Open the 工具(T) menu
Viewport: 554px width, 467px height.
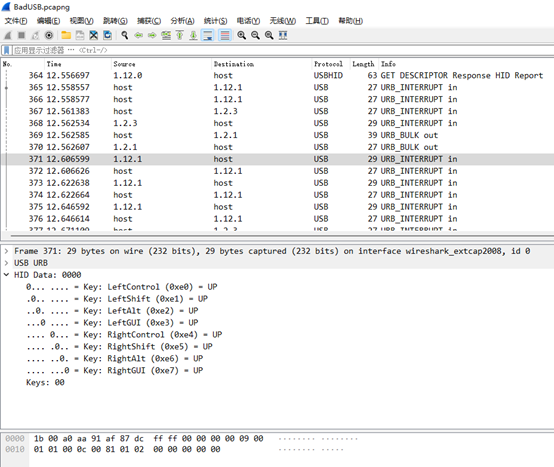(x=317, y=21)
